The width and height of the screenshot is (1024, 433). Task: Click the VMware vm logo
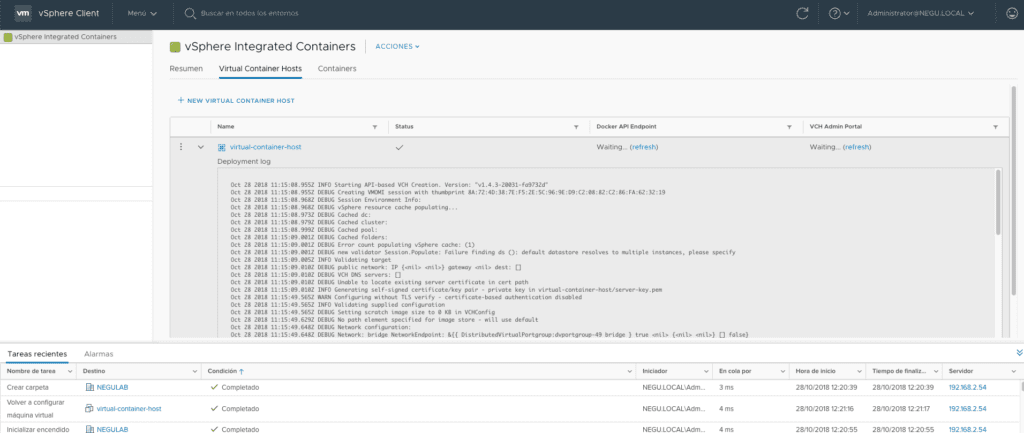(23, 13)
